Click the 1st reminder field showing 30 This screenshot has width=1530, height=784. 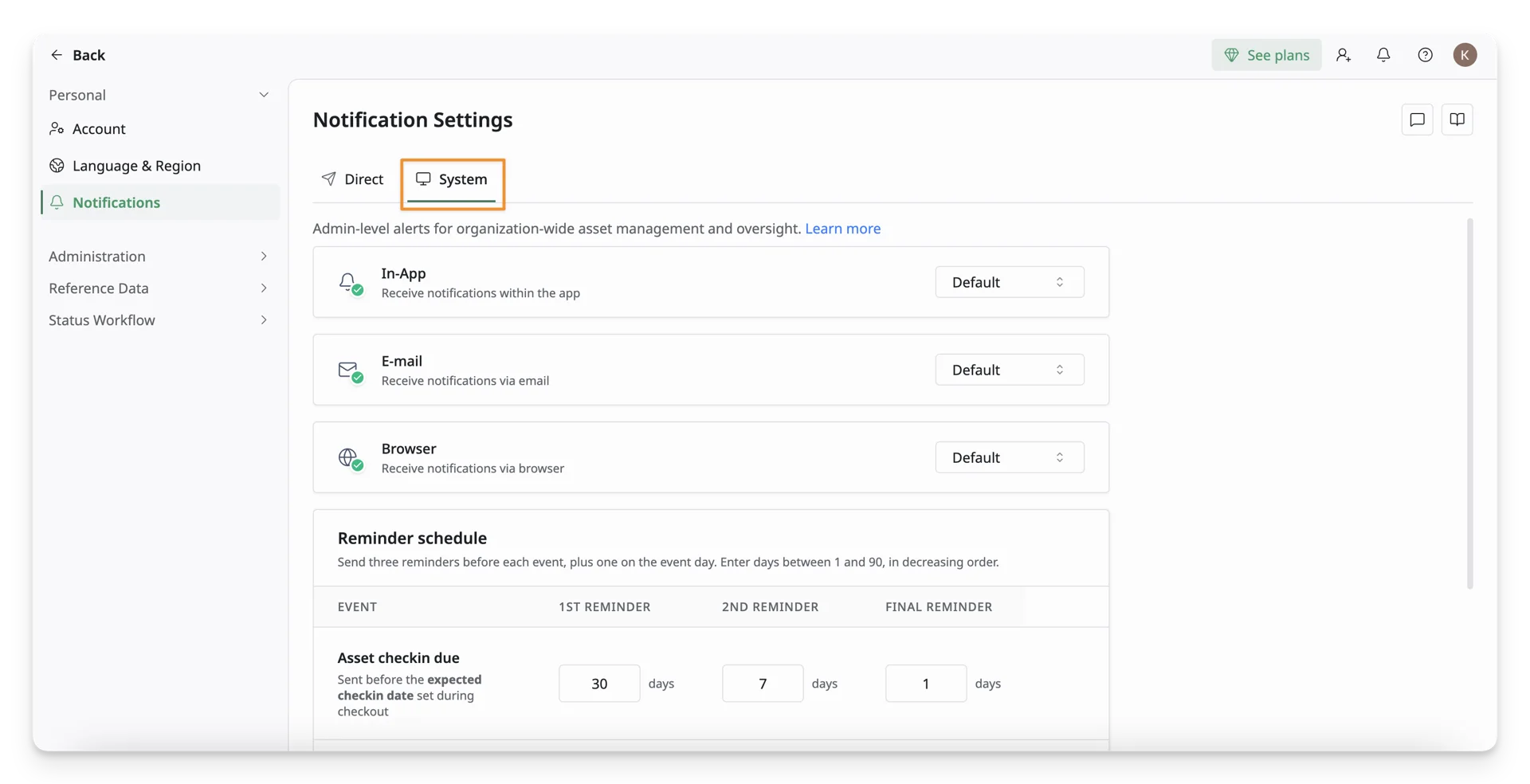[x=599, y=684]
